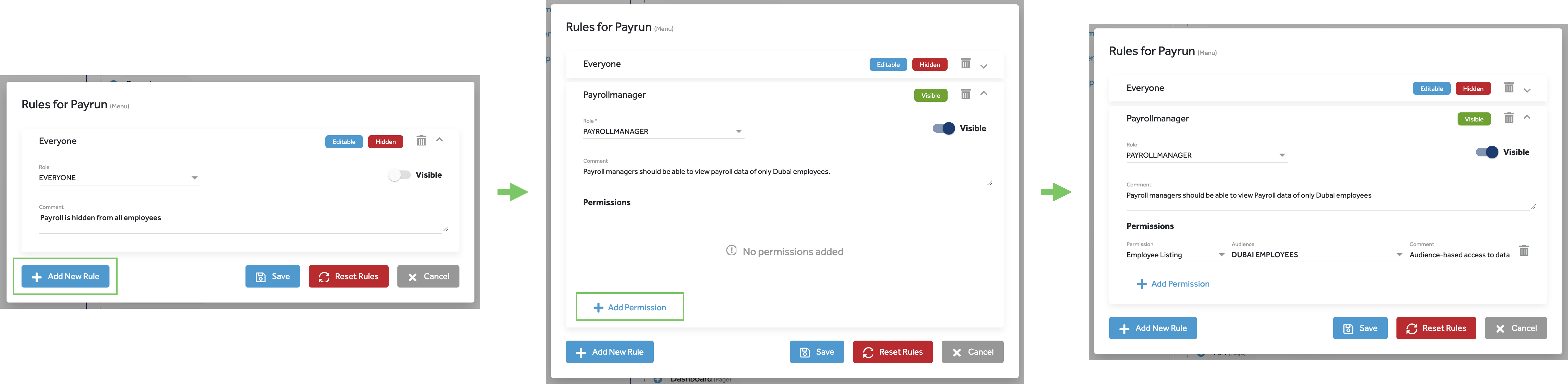Click plus icon in green-outlined Add Permission
This screenshot has width=1568, height=384.
click(x=598, y=308)
